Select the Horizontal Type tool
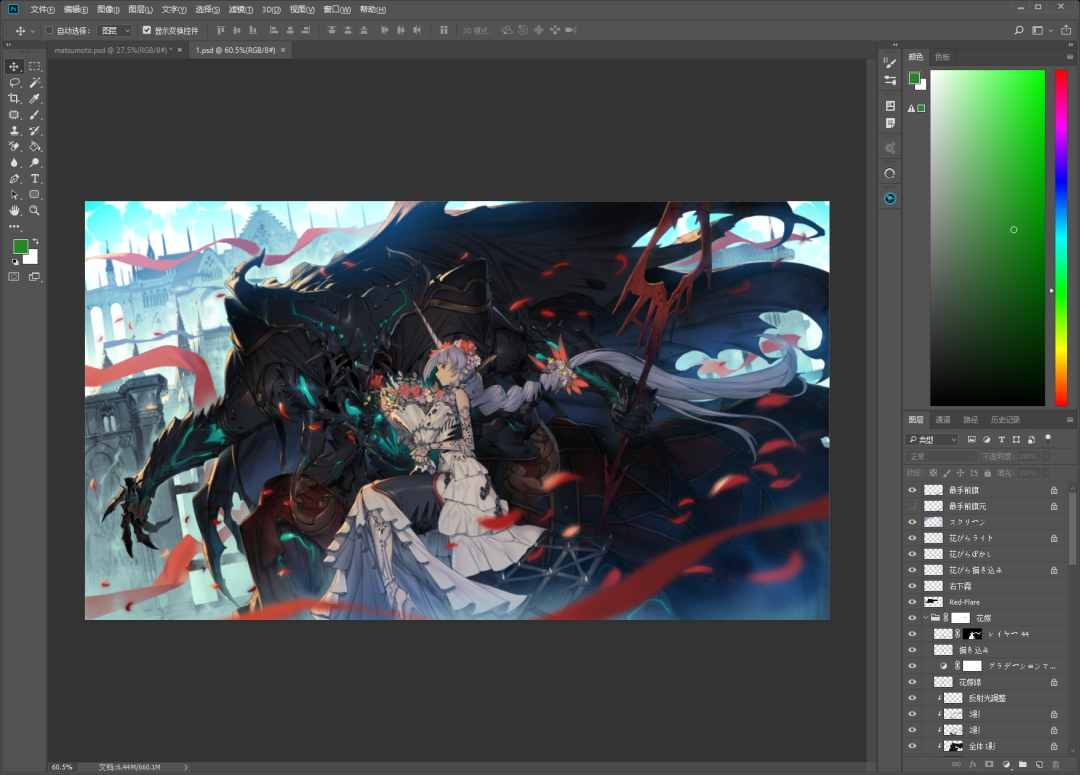1080x775 pixels. pos(34,178)
